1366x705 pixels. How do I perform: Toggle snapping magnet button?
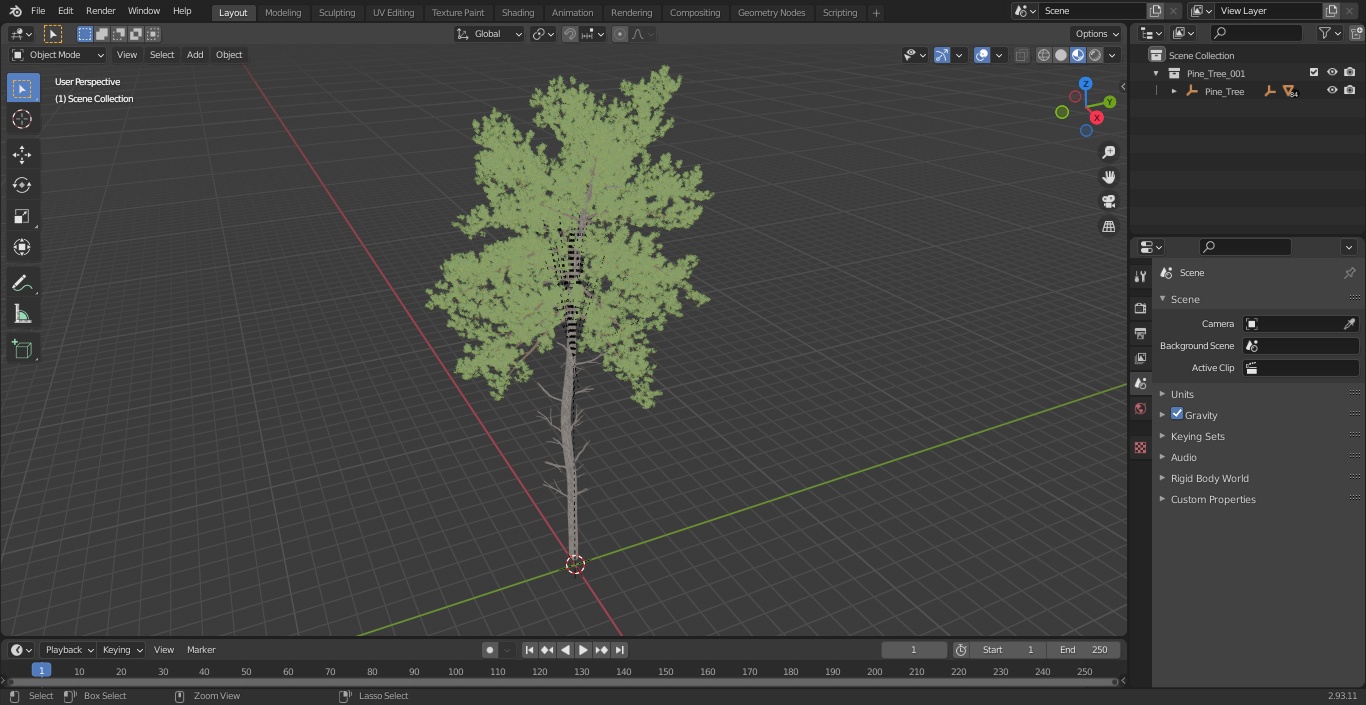coord(570,34)
